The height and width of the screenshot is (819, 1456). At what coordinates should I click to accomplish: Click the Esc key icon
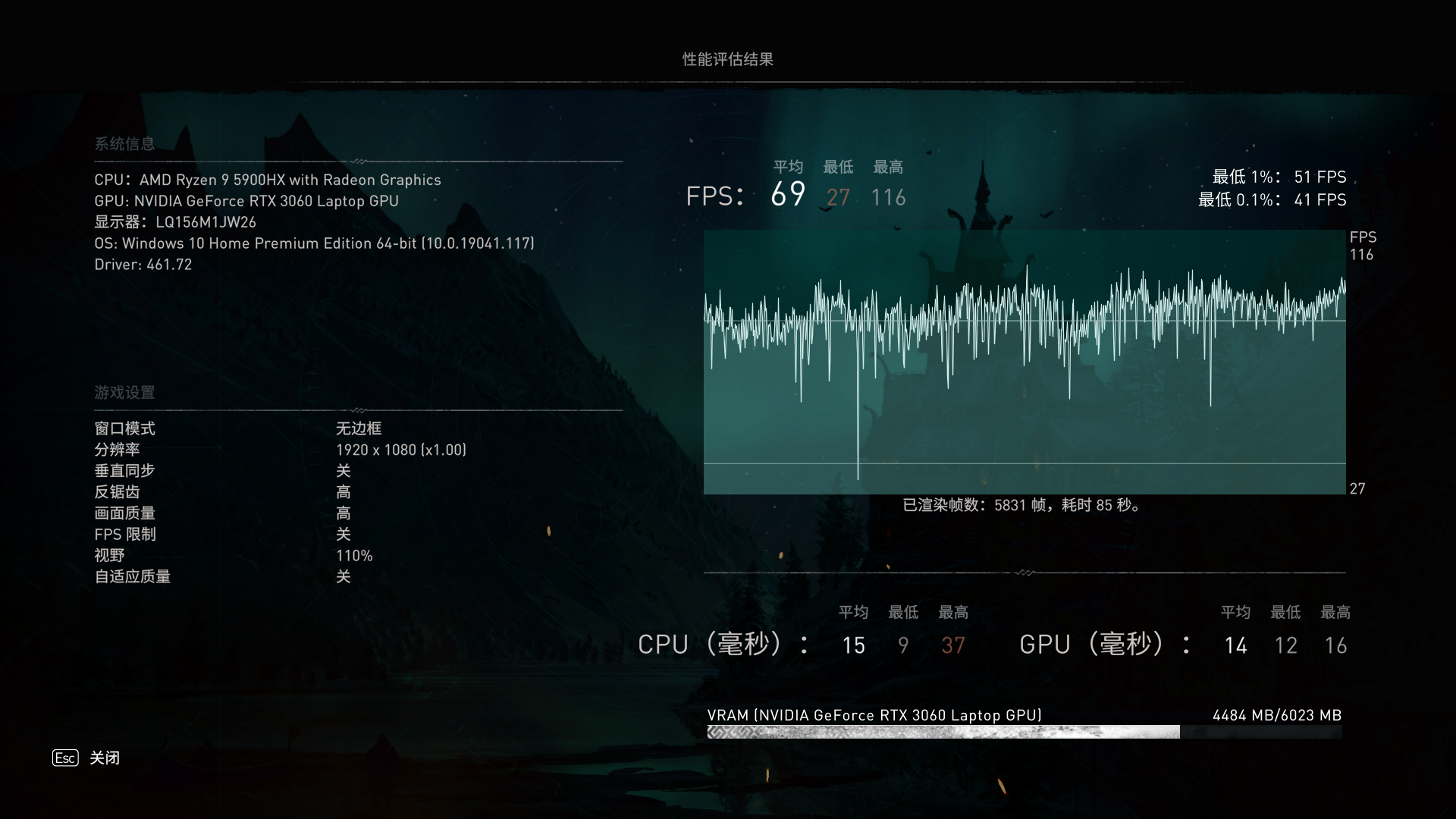tap(65, 758)
